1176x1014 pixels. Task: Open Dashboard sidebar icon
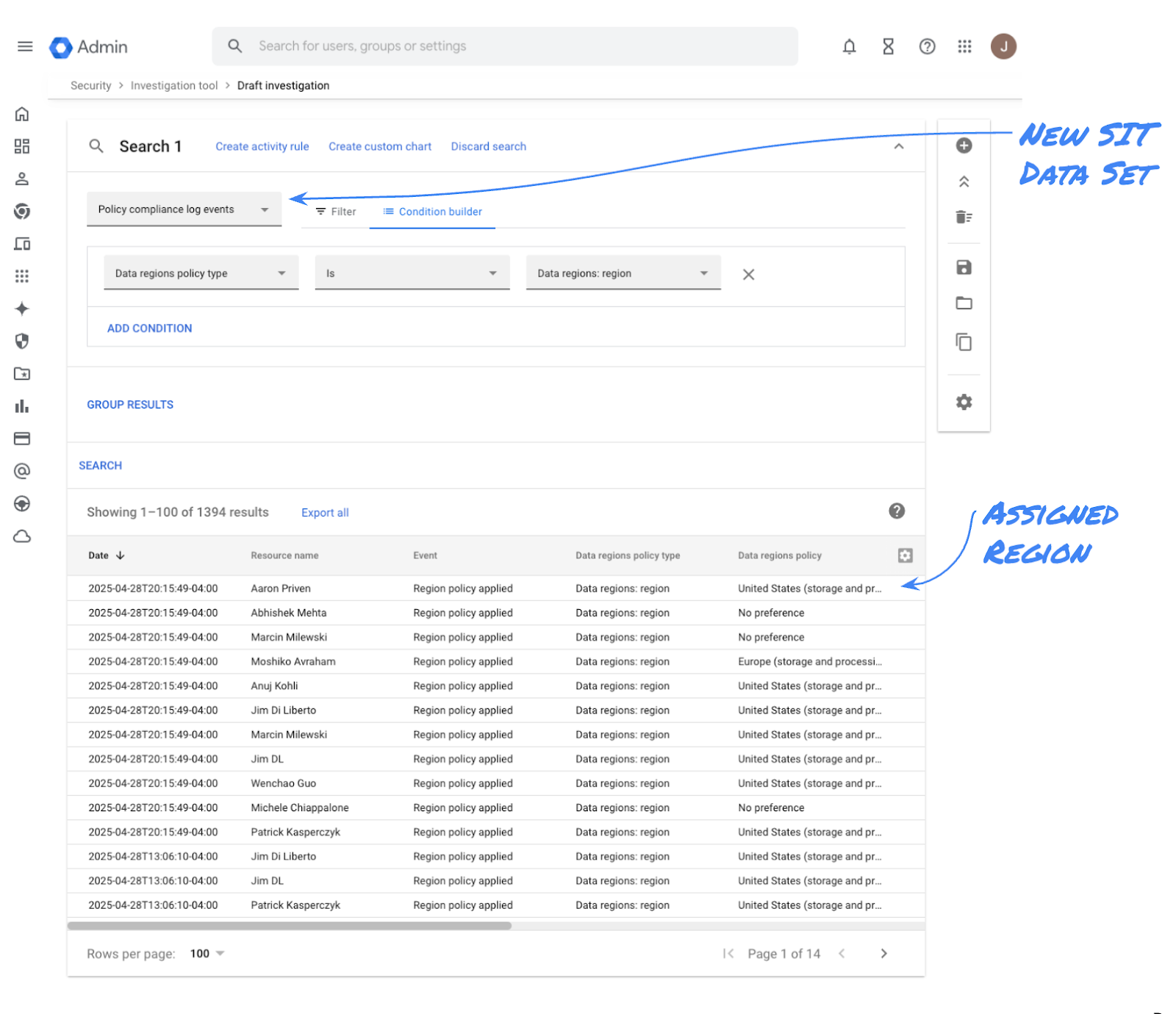(x=22, y=146)
